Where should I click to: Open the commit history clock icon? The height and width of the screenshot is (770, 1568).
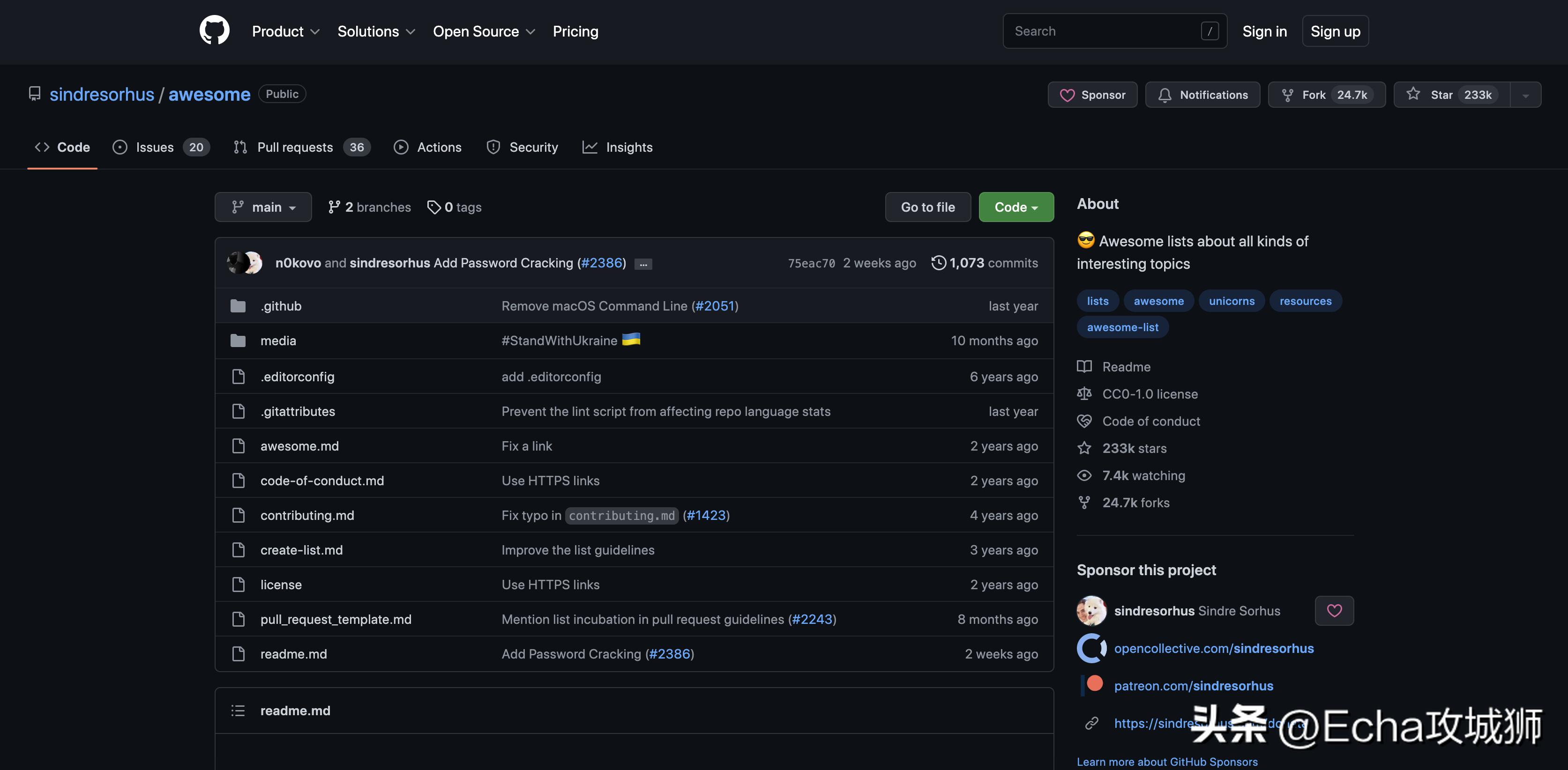938,263
